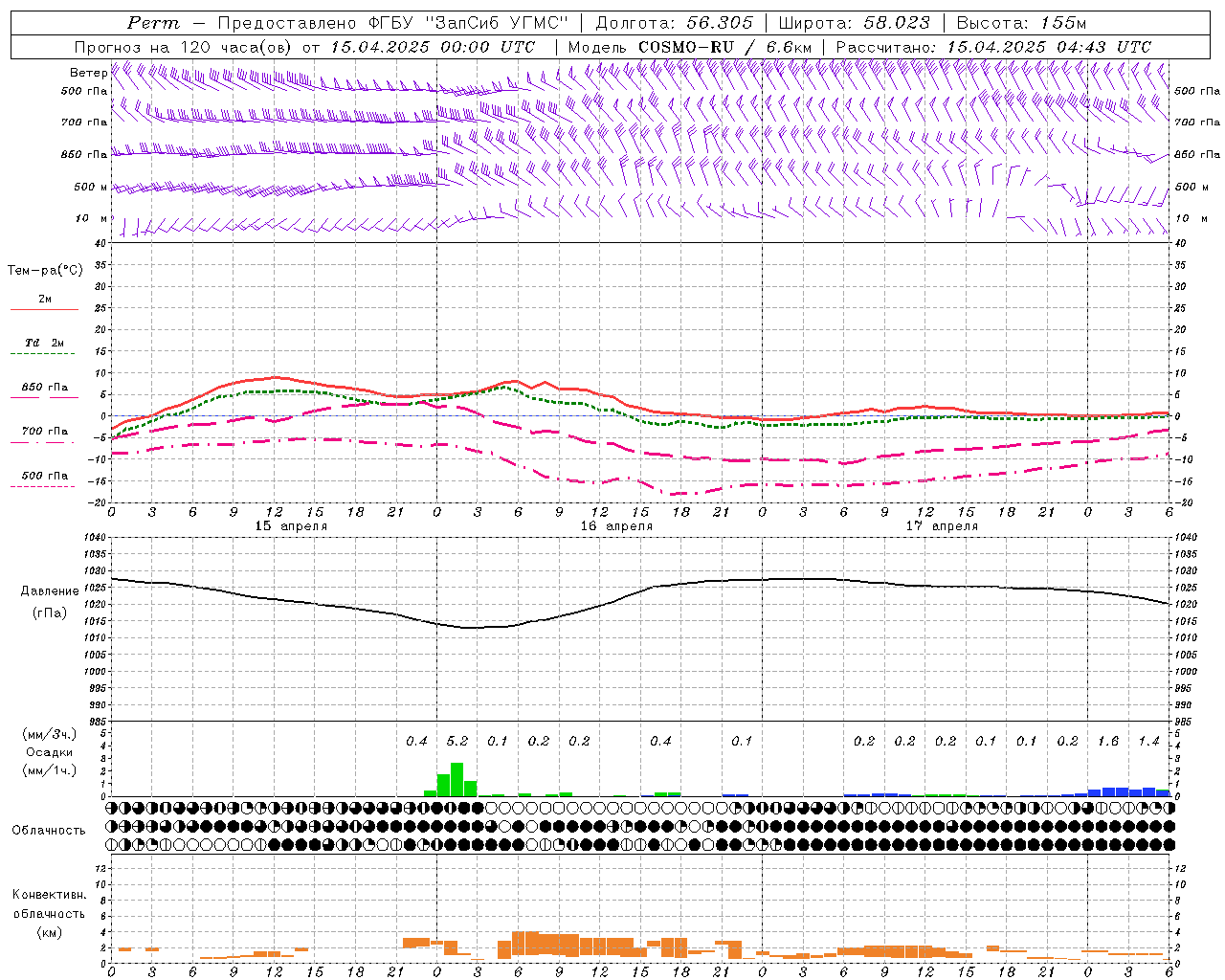
Task: Click the dashed Td 2м legend line sample
Action: coord(44,354)
